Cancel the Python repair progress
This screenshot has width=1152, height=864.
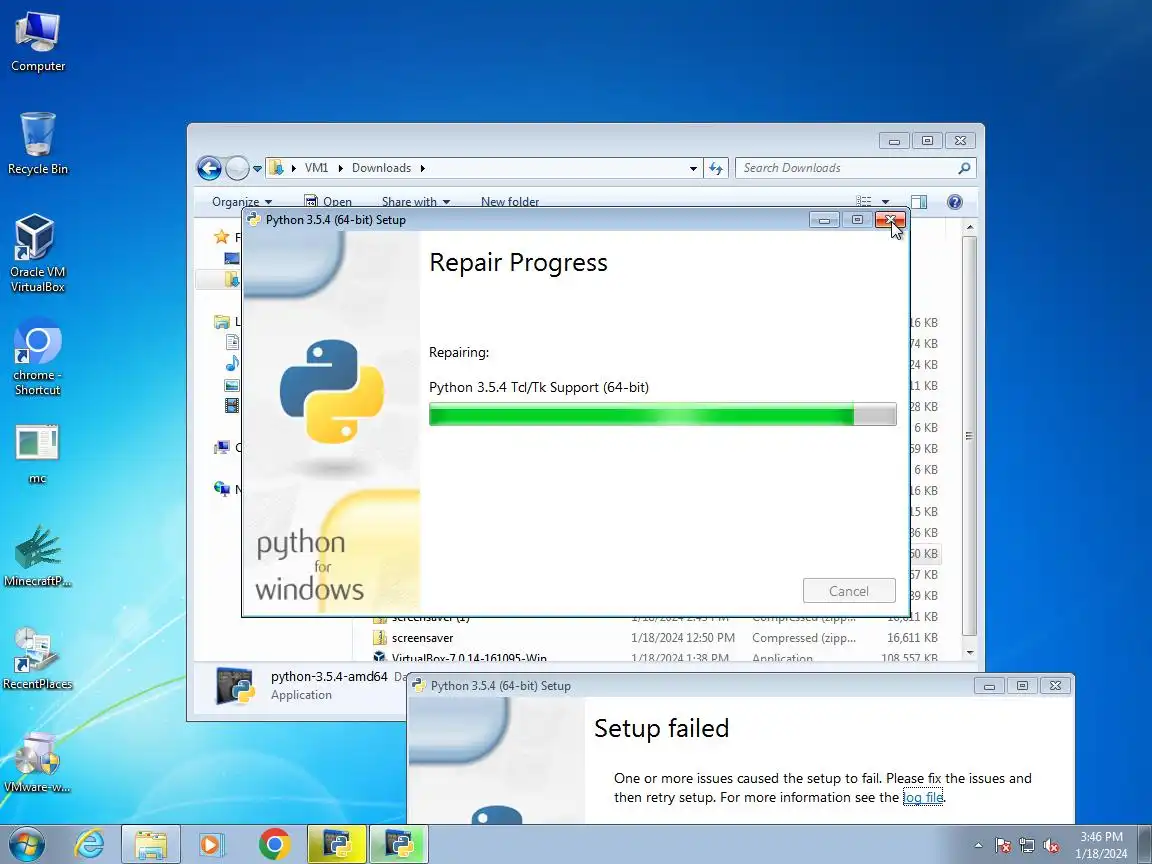[x=849, y=591]
